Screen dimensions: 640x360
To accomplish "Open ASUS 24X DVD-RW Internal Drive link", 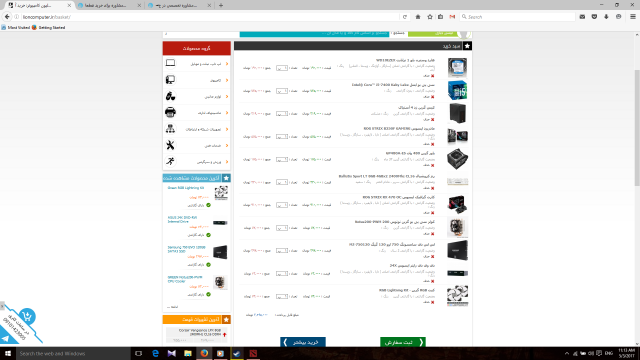I will [182, 220].
